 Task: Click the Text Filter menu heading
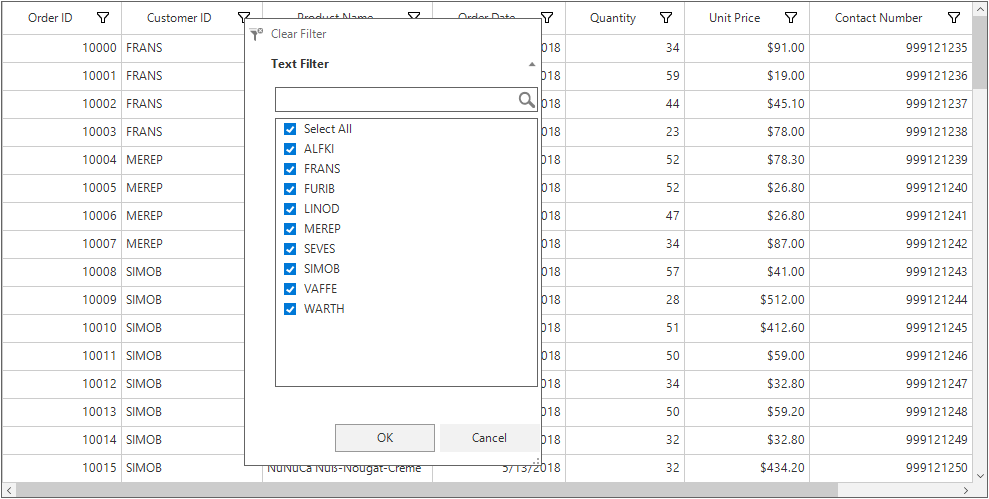300,64
